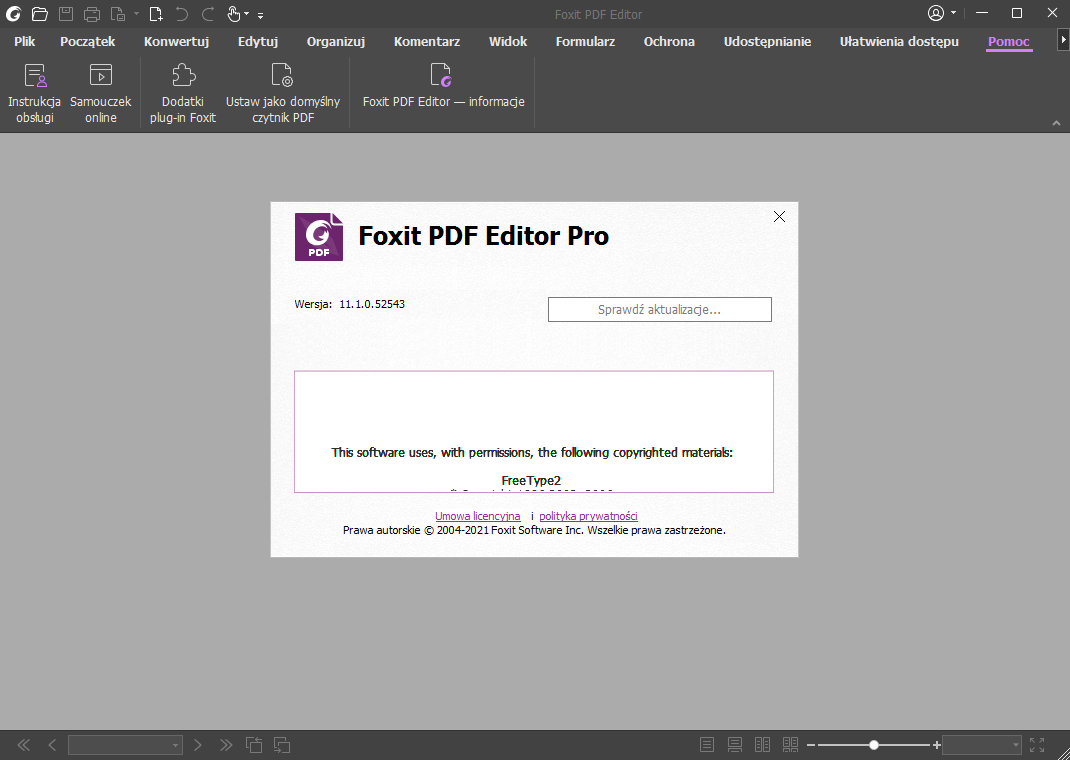Click the Save floppy disk icon
1070x760 pixels.
click(x=66, y=14)
